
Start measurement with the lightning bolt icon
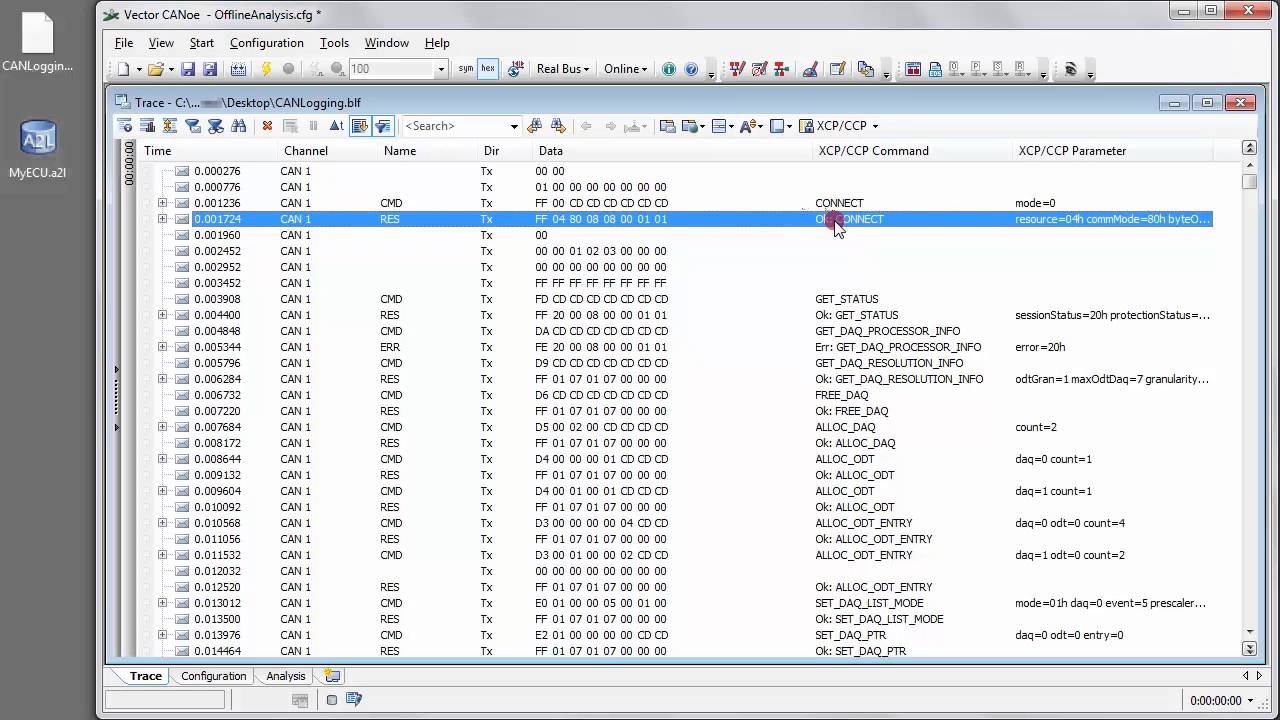pyautogui.click(x=266, y=69)
